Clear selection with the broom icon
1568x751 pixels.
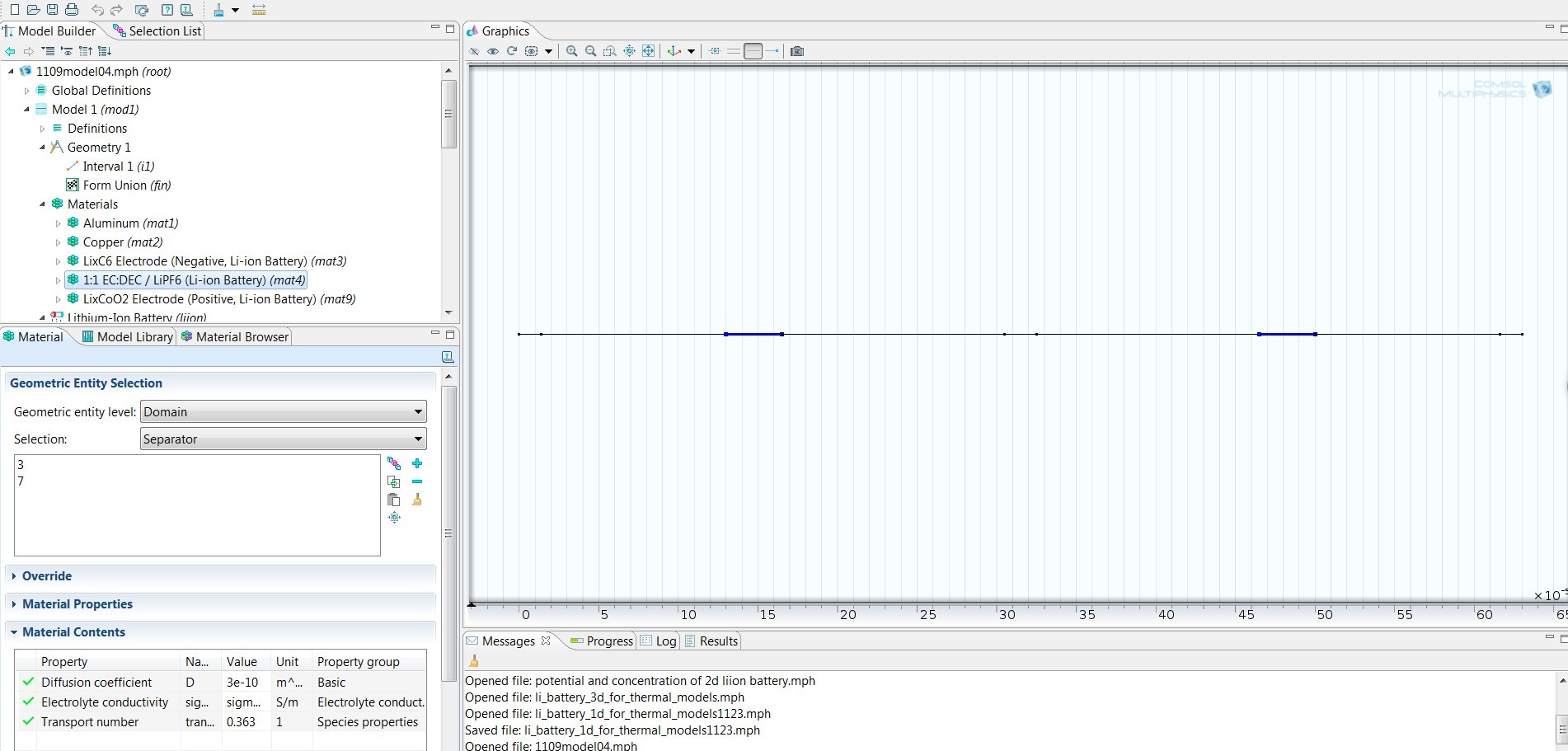(x=417, y=500)
